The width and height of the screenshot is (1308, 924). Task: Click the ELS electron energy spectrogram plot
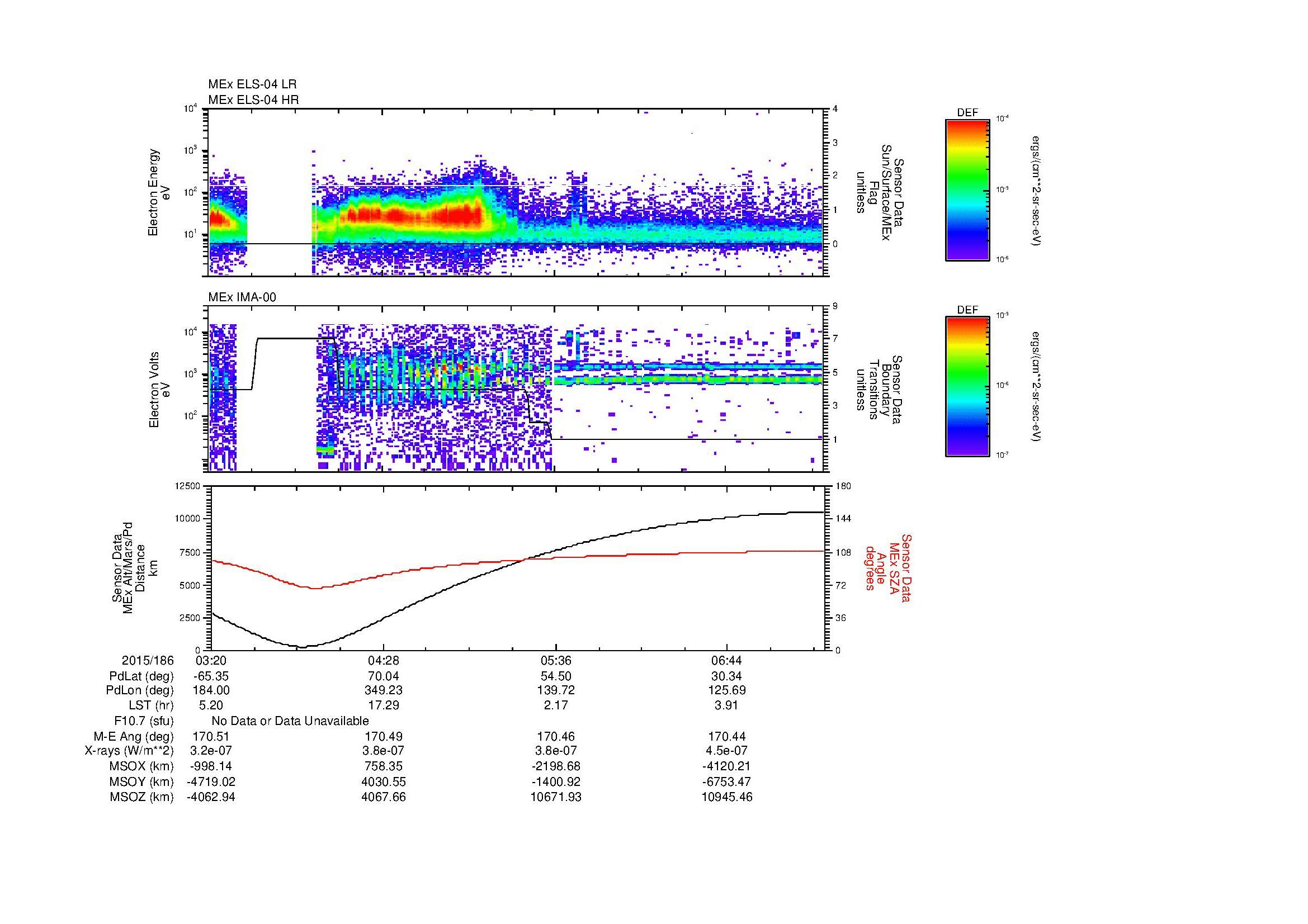tap(517, 192)
